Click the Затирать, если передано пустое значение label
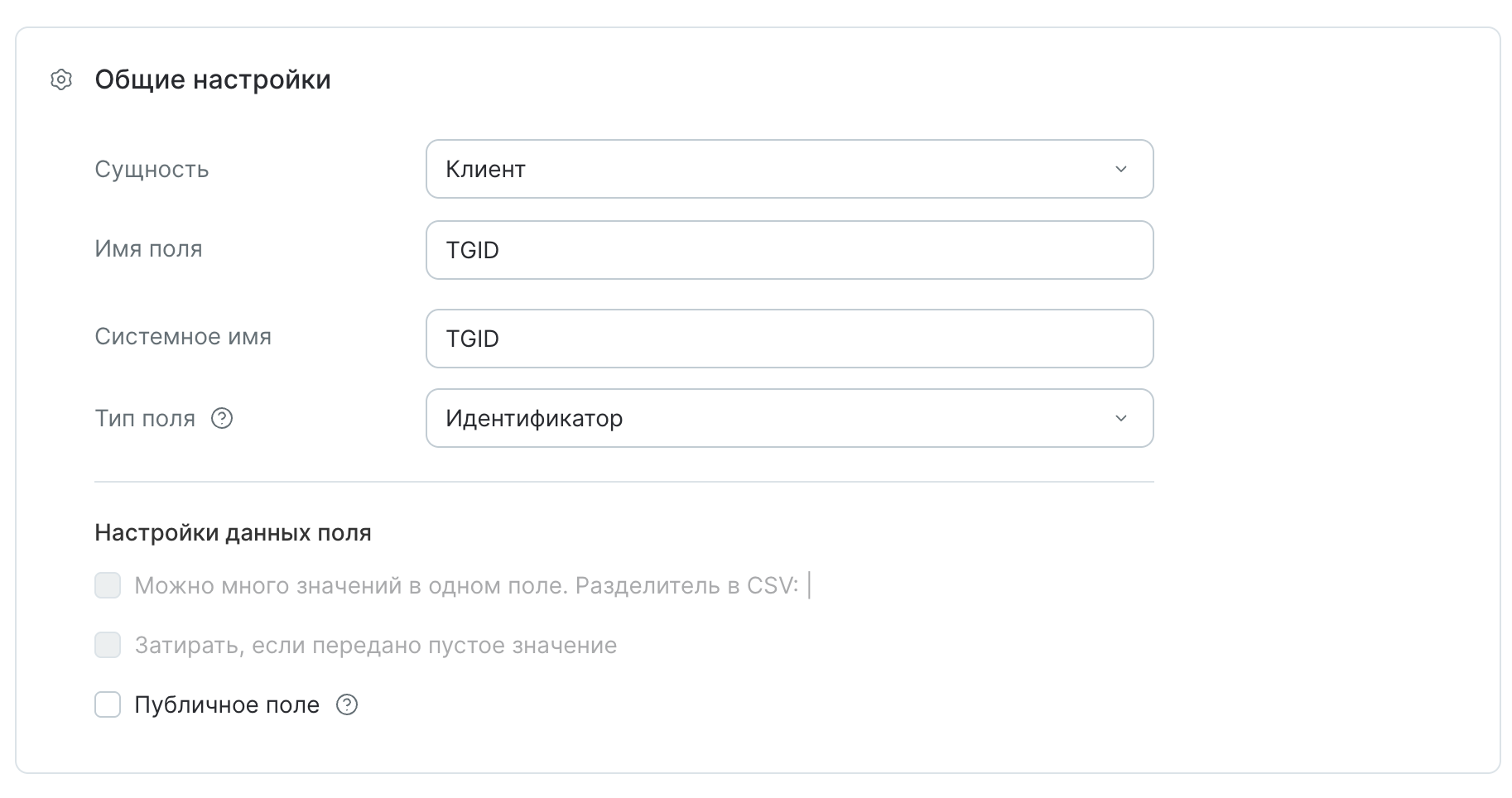The image size is (1512, 798). pos(376,646)
